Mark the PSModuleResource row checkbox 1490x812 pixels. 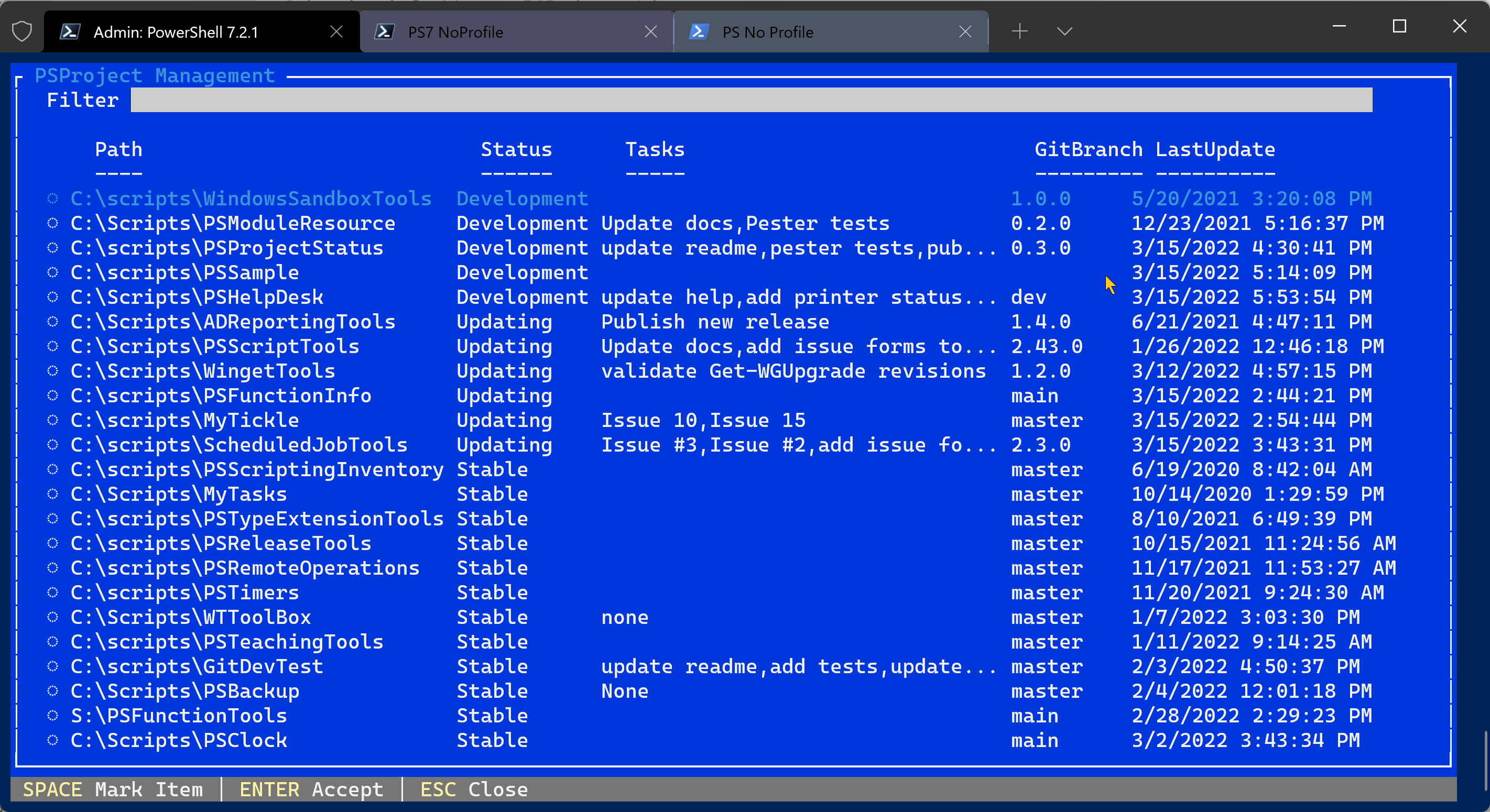point(52,223)
